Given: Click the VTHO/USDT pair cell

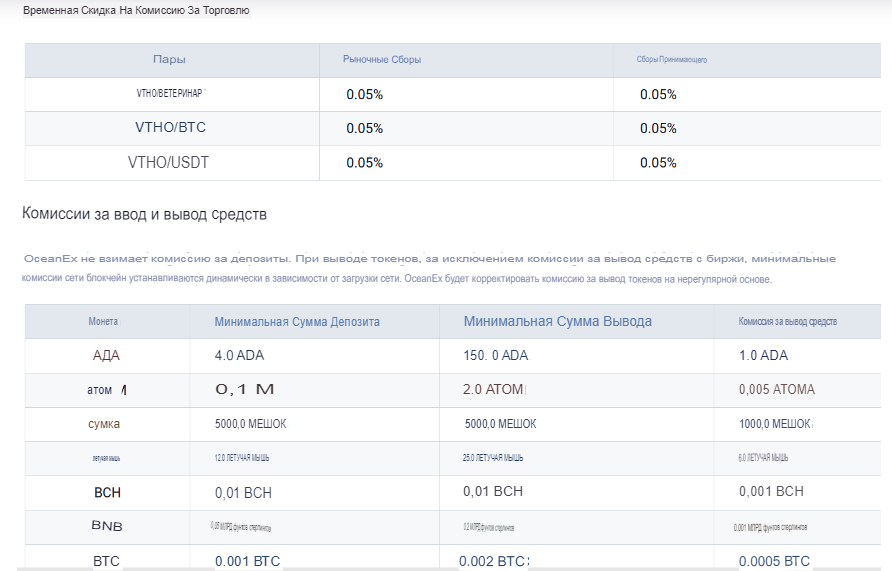Looking at the screenshot, I should tap(169, 162).
